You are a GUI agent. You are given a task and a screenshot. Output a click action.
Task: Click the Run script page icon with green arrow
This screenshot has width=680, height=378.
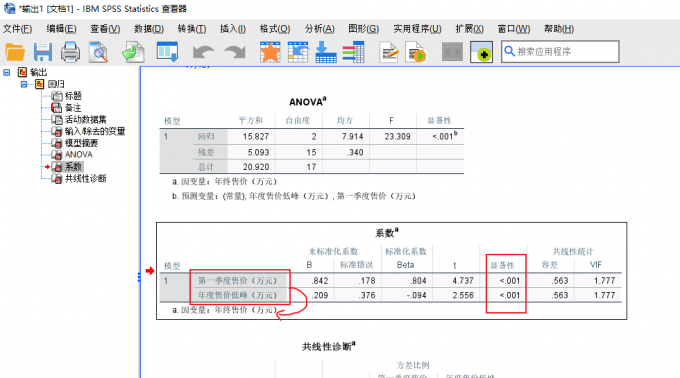point(416,52)
